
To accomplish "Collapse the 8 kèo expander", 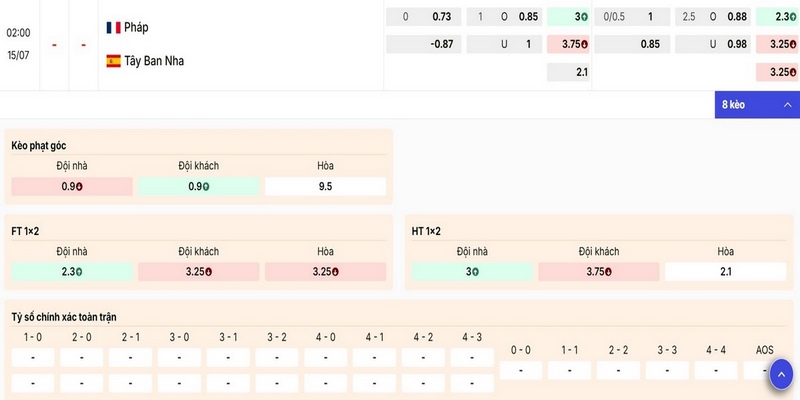I will 757,105.
